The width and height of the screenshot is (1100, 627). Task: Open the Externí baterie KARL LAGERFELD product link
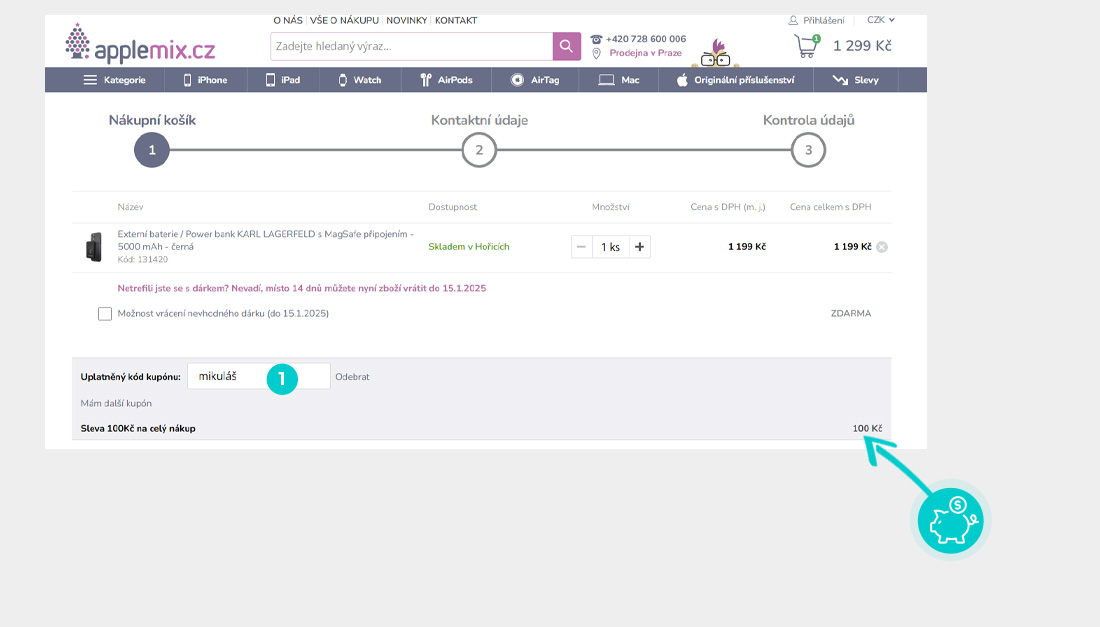(266, 241)
